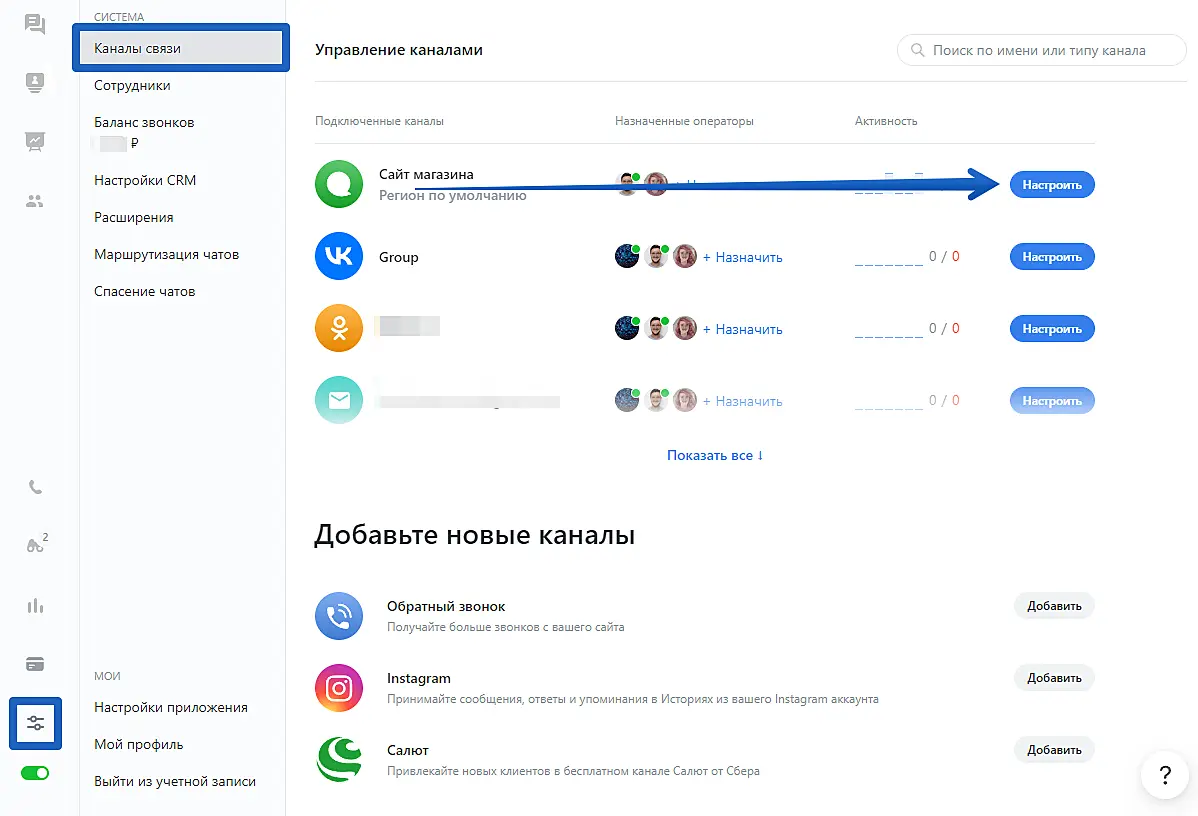Click the Instagram channel icon
This screenshot has width=1198, height=816.
(338, 688)
